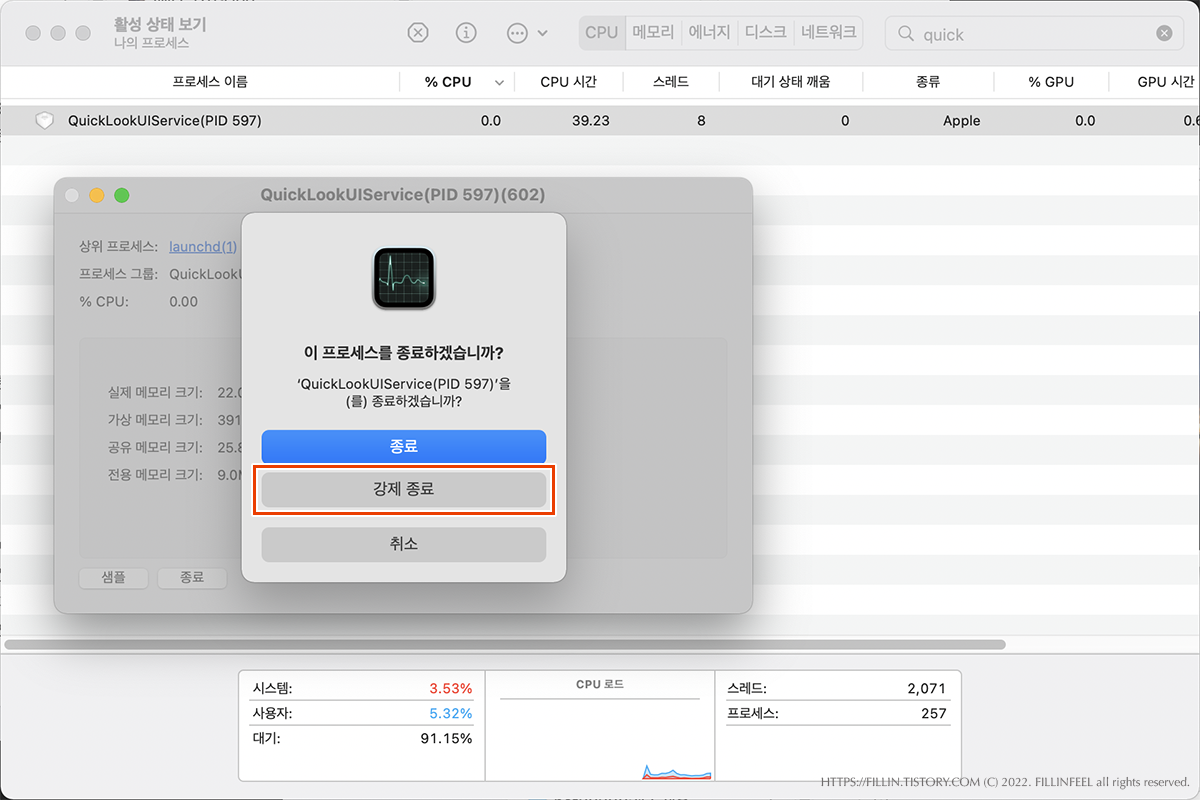Toggle % CPU sort direction chevron

pyautogui.click(x=499, y=82)
